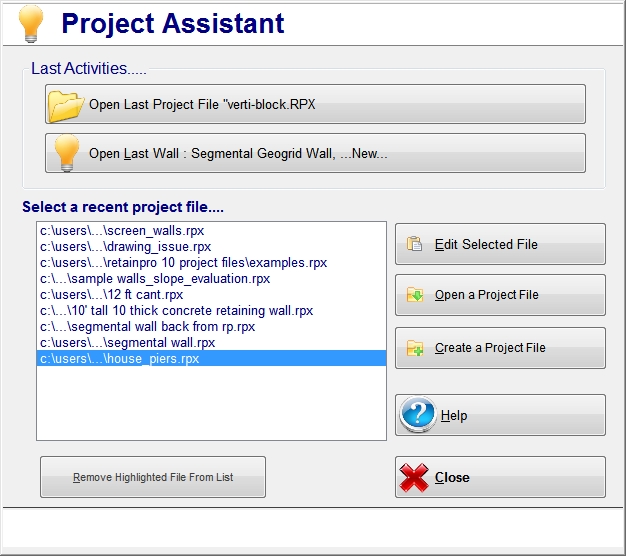Select 10' tall concrete retaining wall file

(176, 311)
